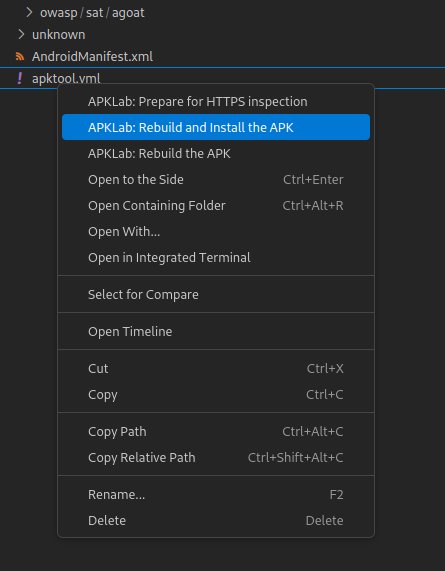Click the AndroidManifest.xml orange file icon
445x571 pixels.
(x=20, y=56)
